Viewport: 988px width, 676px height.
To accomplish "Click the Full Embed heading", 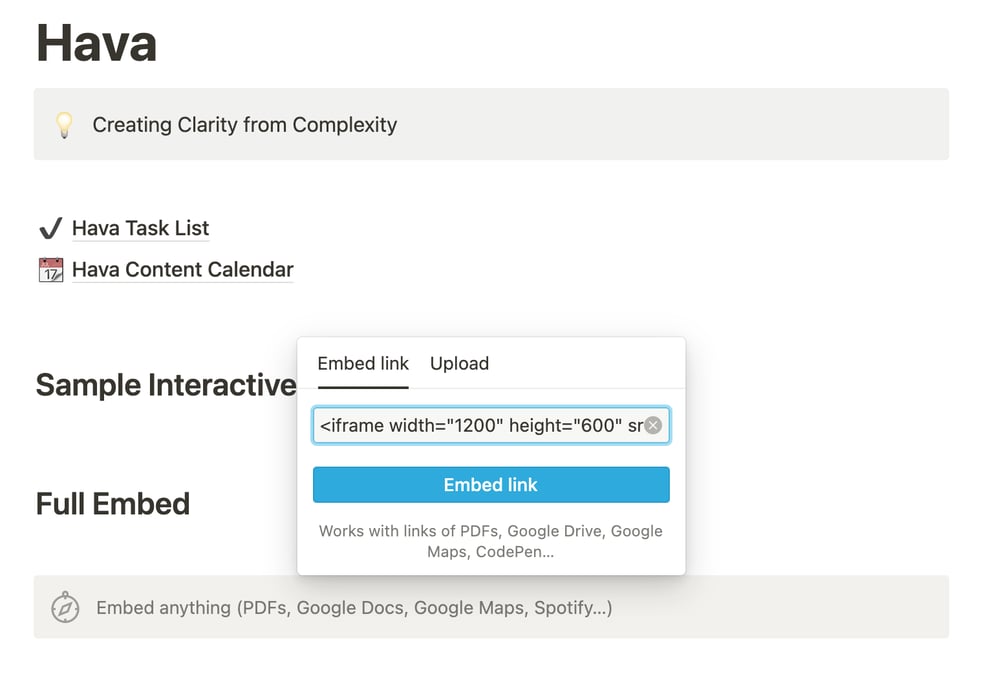I will 112,504.
